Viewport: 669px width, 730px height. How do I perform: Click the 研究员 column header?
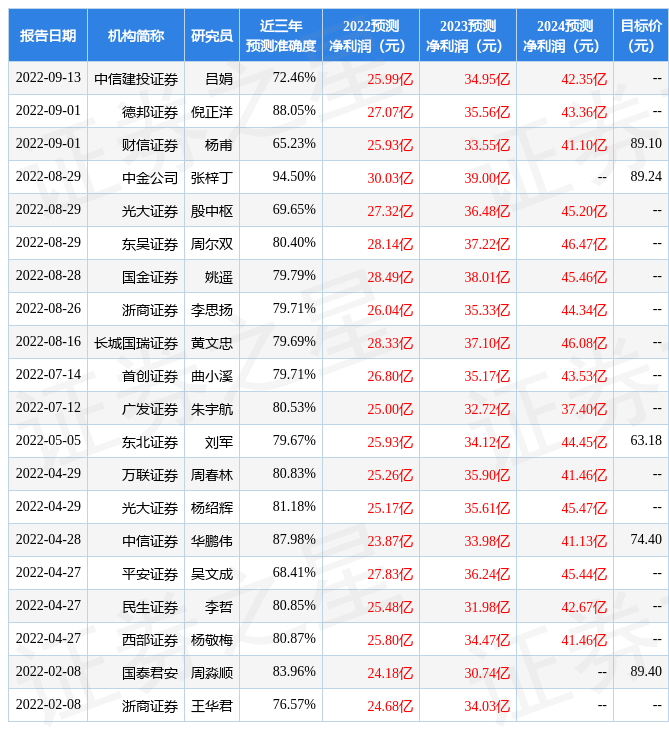pyautogui.click(x=212, y=35)
